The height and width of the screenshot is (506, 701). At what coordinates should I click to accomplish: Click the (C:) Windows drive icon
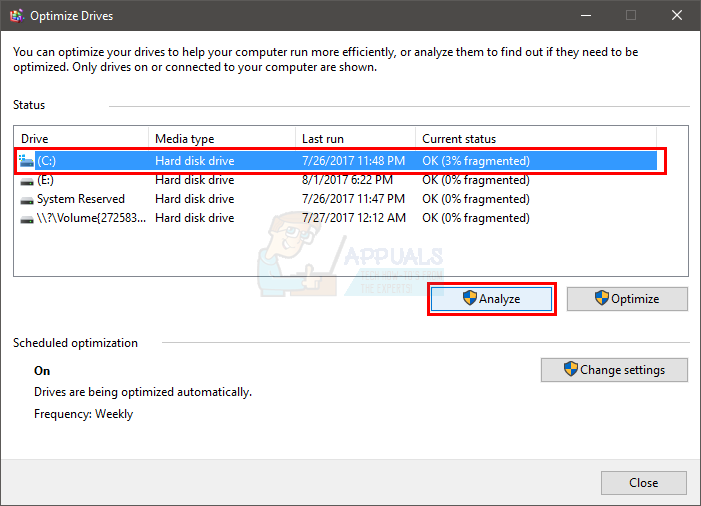26,161
